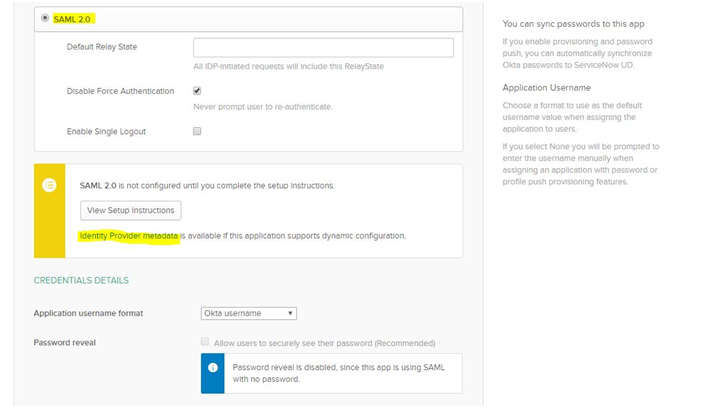The width and height of the screenshot is (702, 408).
Task: Click the Credentials Details section heading
Action: pyautogui.click(x=81, y=280)
